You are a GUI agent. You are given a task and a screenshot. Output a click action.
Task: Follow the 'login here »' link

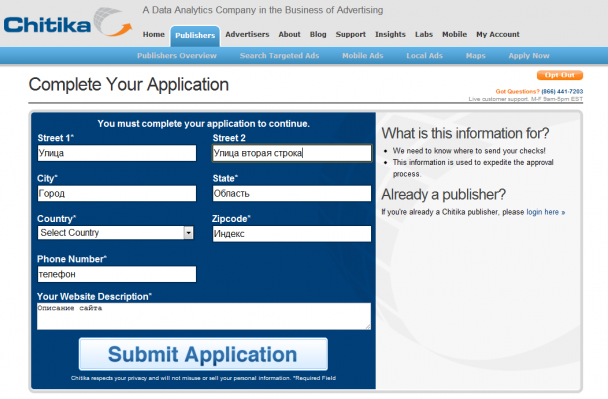(x=546, y=212)
